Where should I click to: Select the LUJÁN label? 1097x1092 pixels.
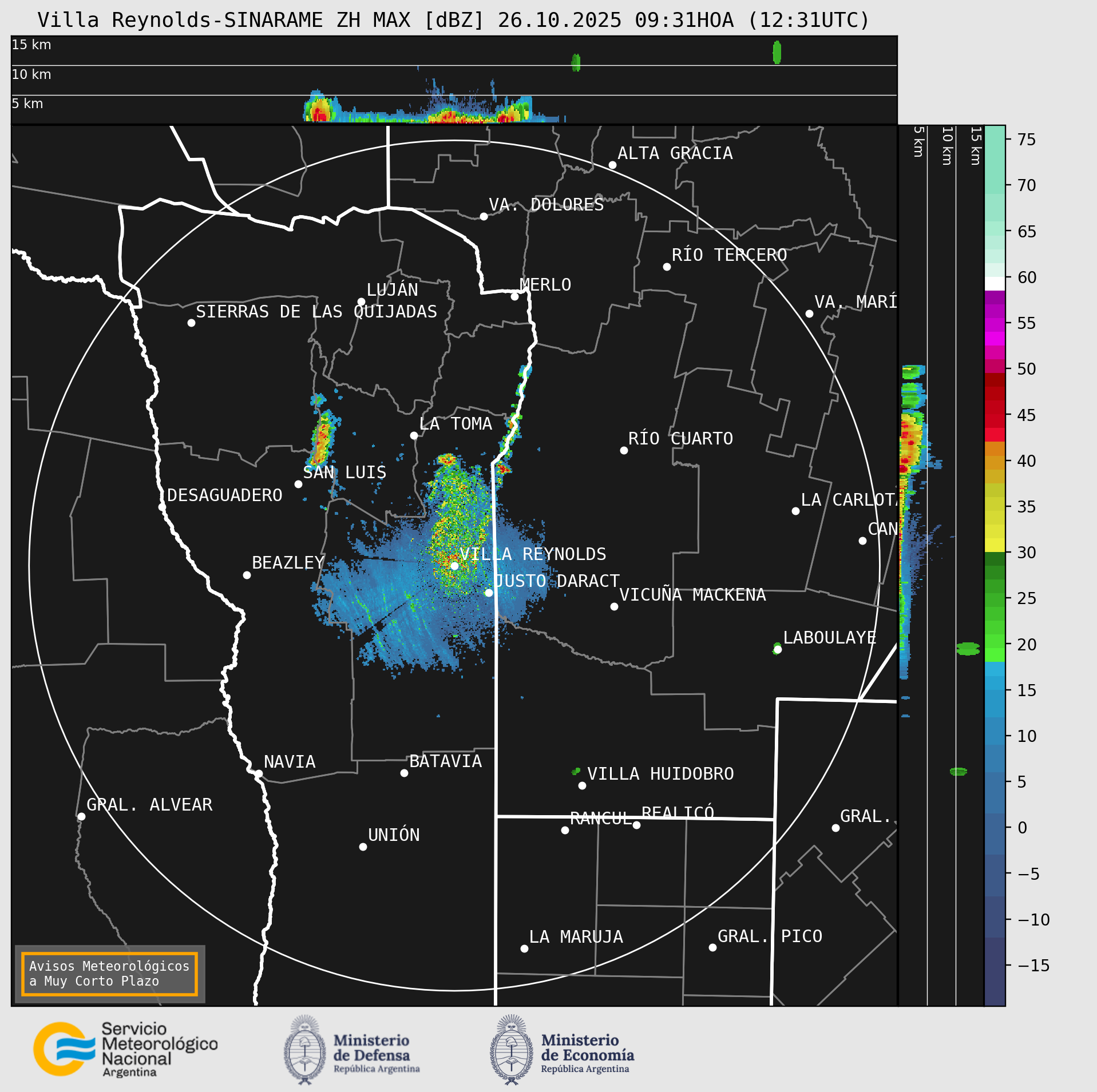click(x=393, y=290)
